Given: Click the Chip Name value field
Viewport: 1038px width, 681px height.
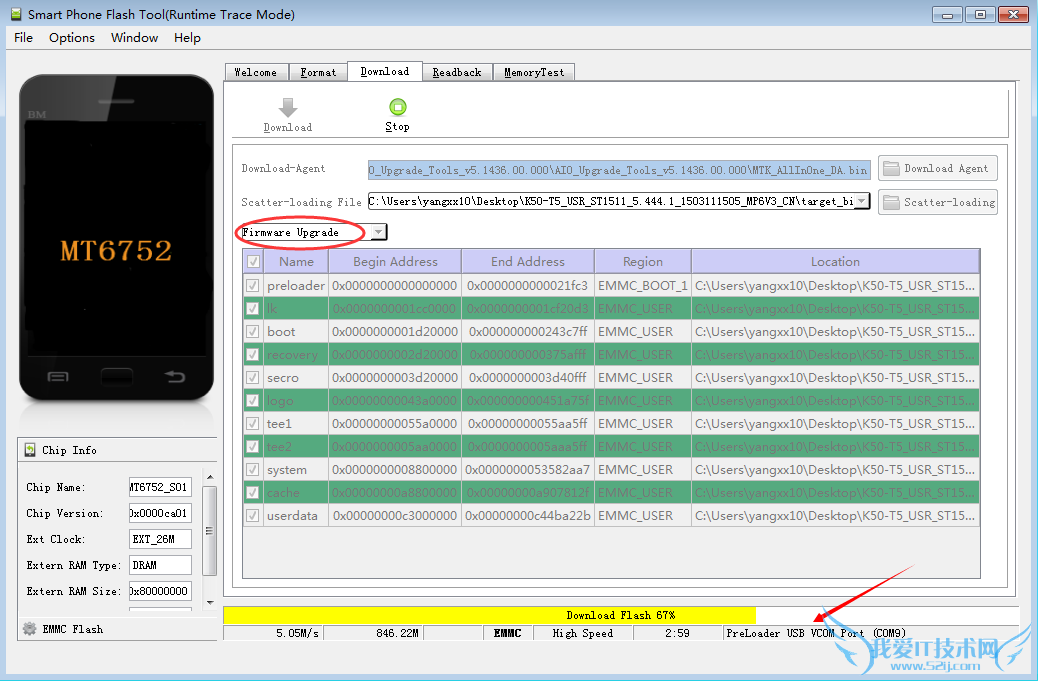Looking at the screenshot, I should click(x=160, y=487).
